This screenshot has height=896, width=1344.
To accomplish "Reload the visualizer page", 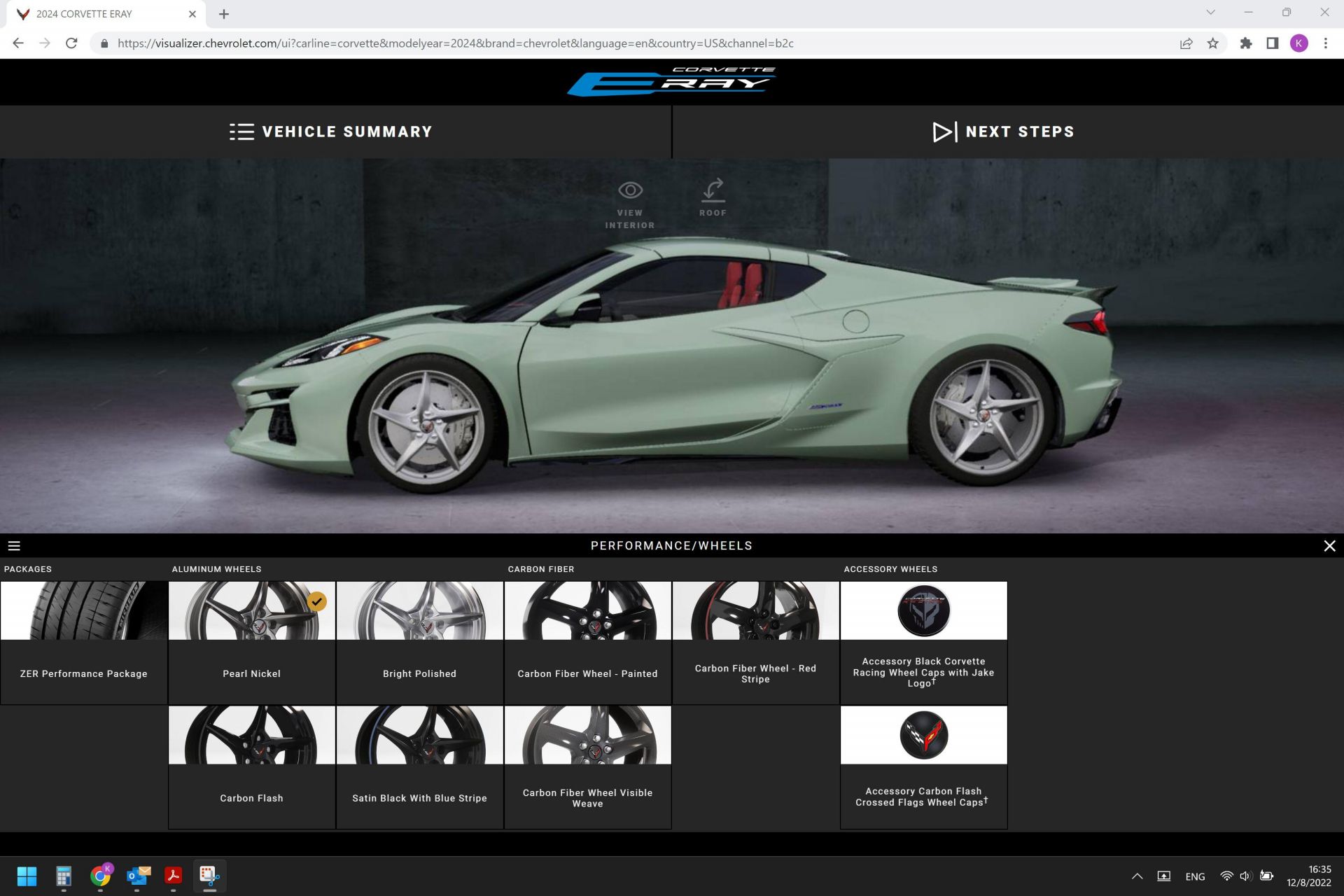I will click(72, 43).
